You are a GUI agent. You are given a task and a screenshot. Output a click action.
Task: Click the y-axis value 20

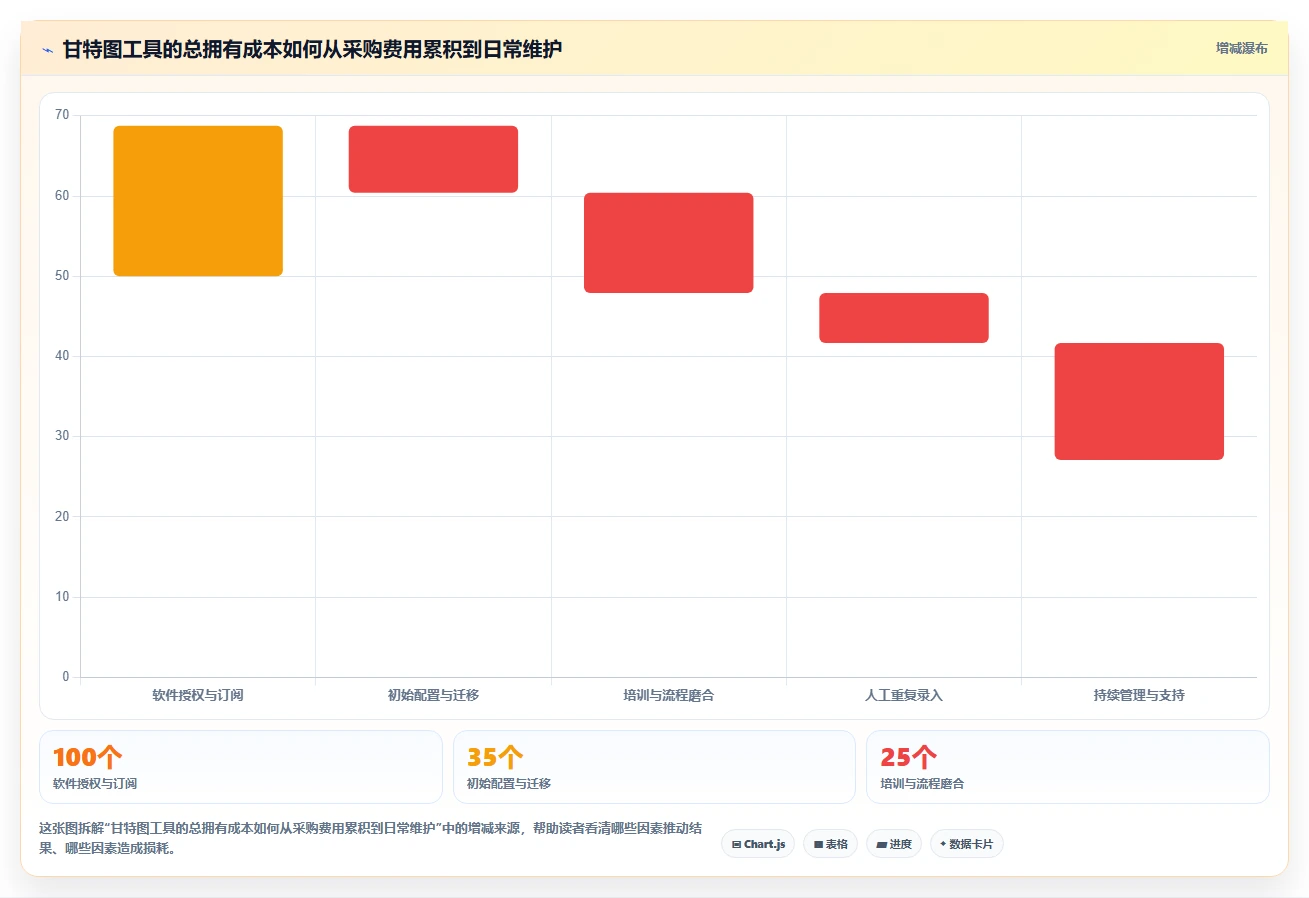pyautogui.click(x=62, y=516)
